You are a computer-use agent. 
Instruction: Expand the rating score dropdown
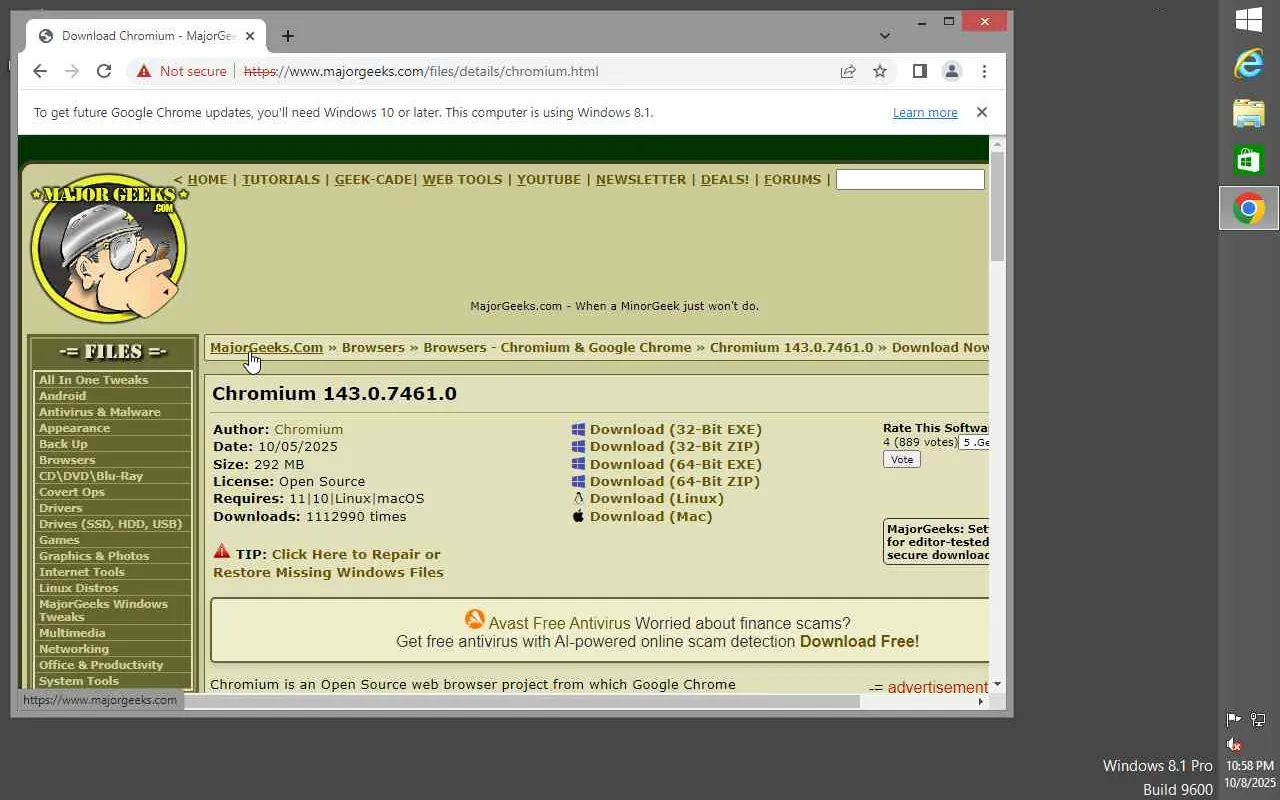[973, 442]
